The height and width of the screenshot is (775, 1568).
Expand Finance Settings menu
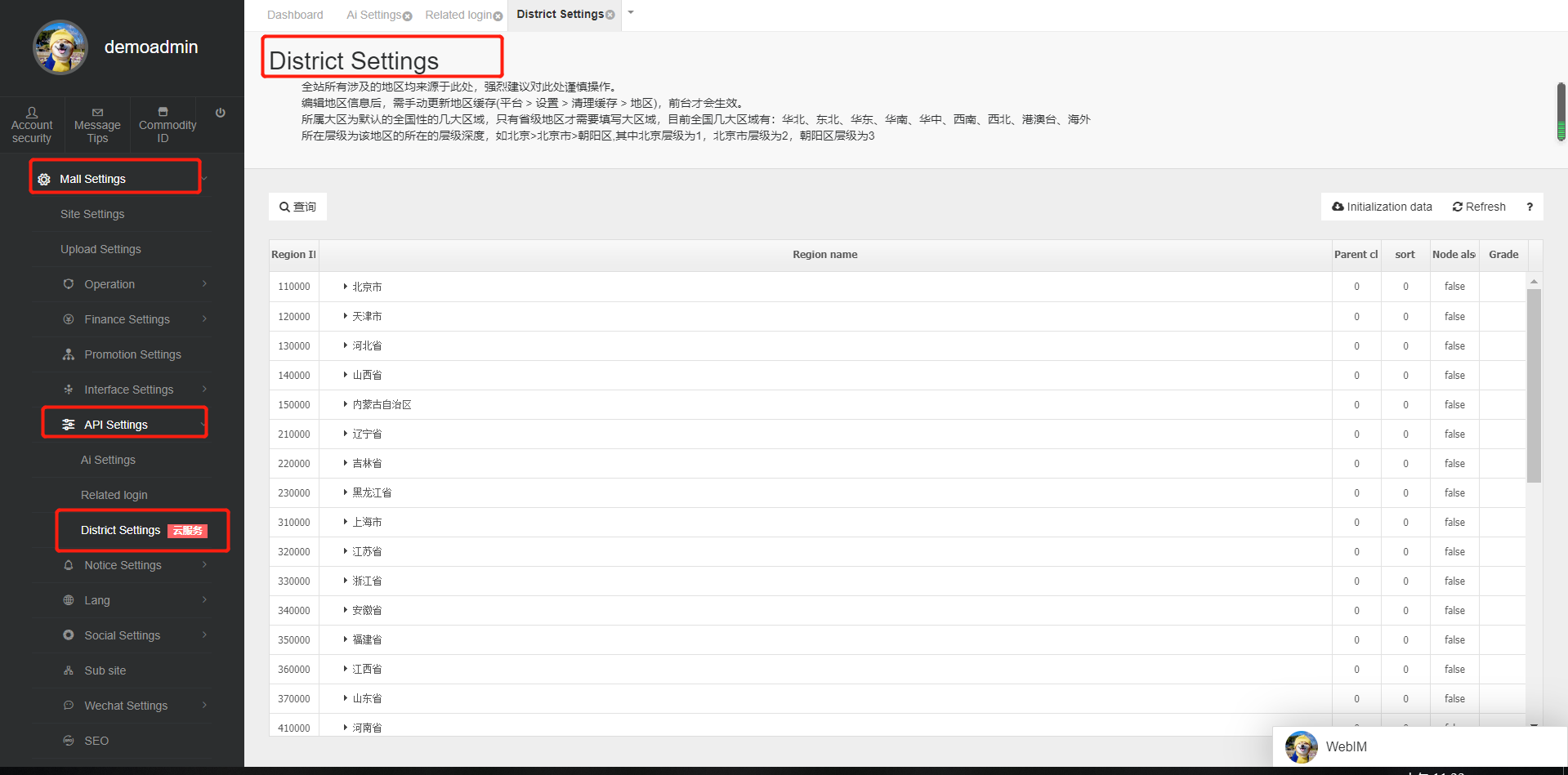(121, 319)
